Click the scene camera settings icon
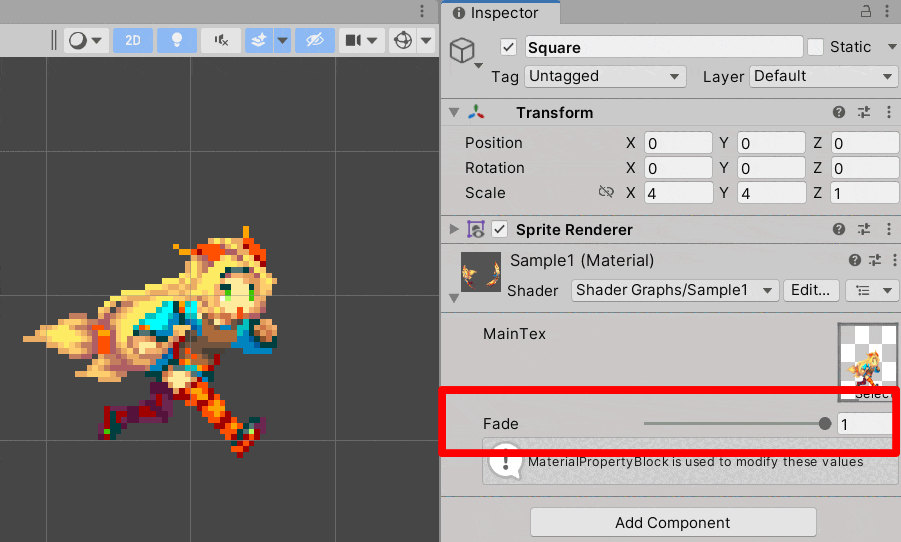 point(353,40)
